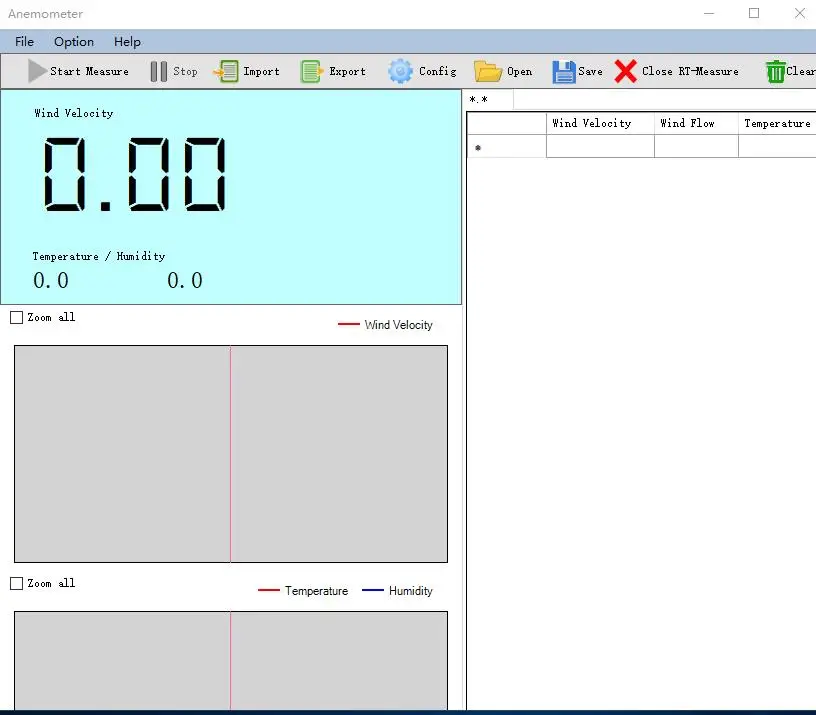Select the Wind Flow column header

tap(696, 123)
